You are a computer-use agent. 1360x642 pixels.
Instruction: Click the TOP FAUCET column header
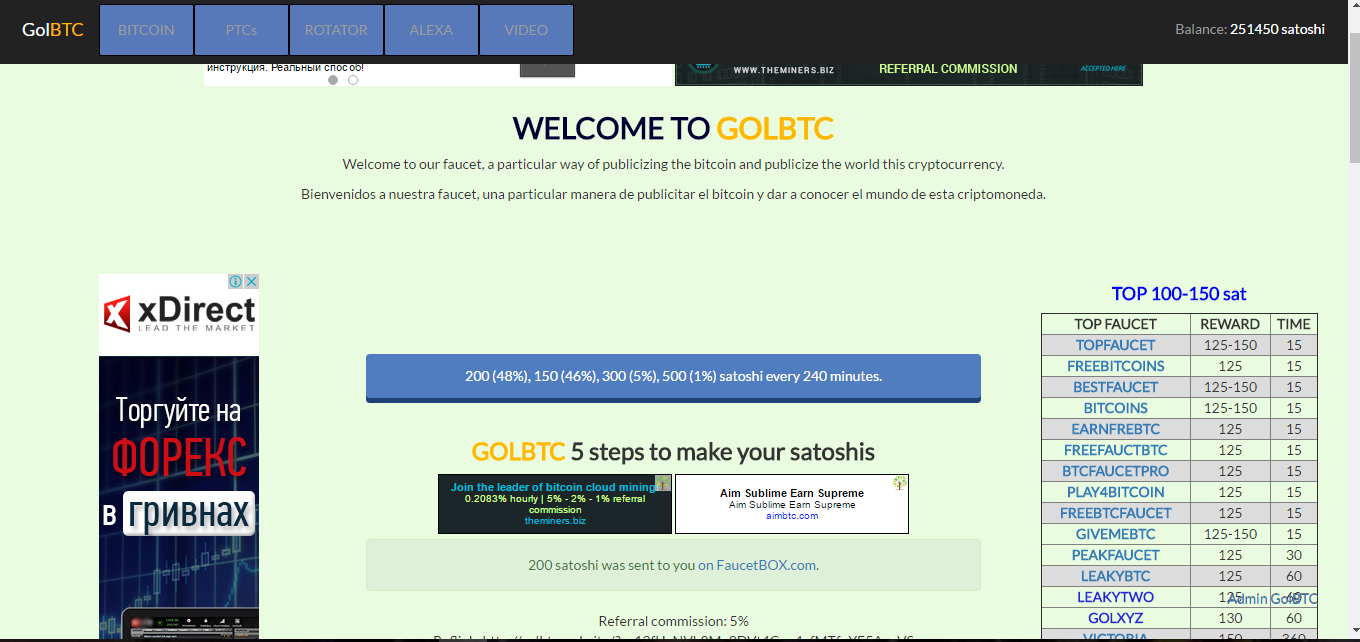[x=1115, y=324]
